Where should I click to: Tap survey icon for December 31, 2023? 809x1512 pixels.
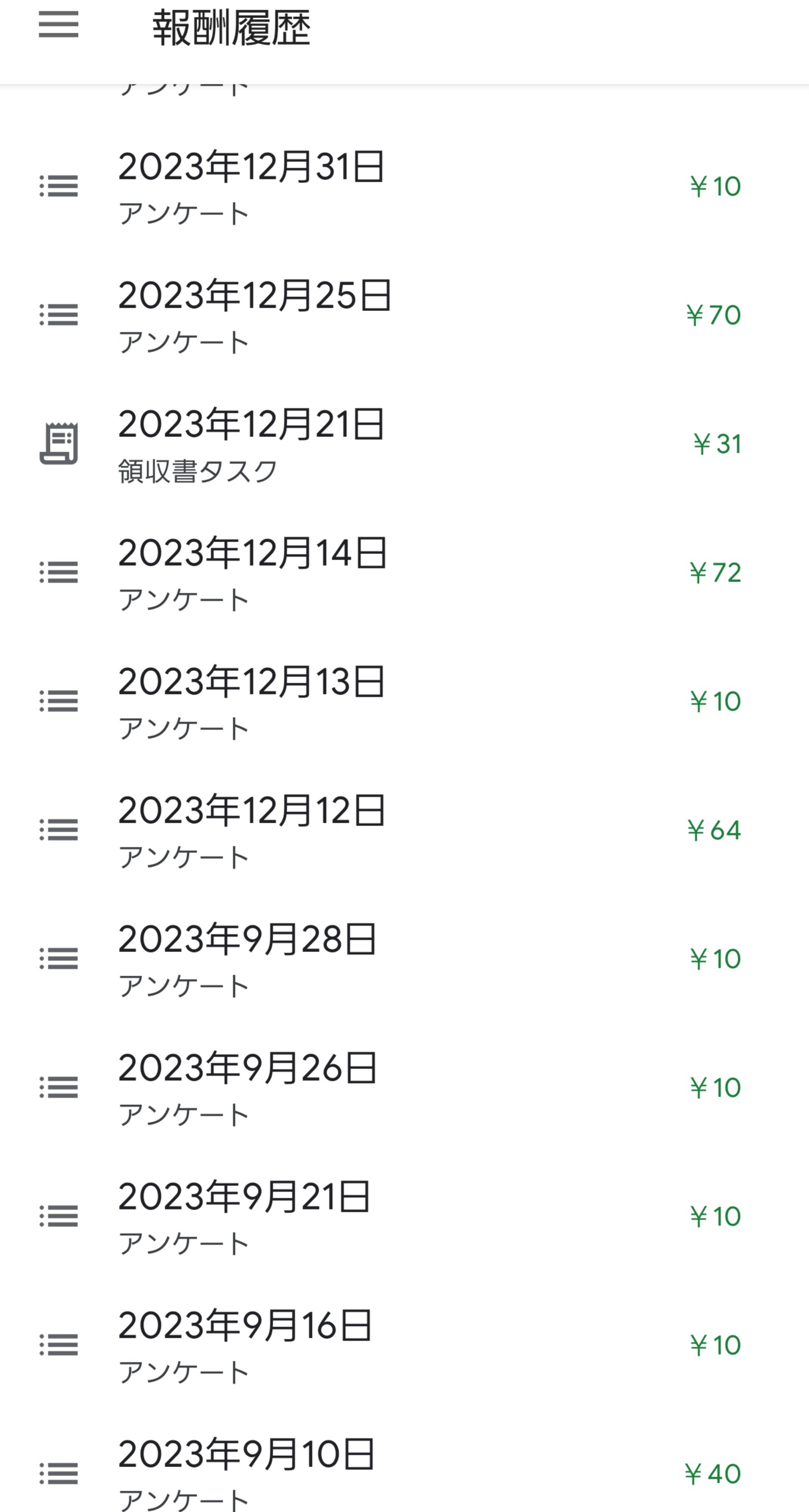tap(58, 186)
